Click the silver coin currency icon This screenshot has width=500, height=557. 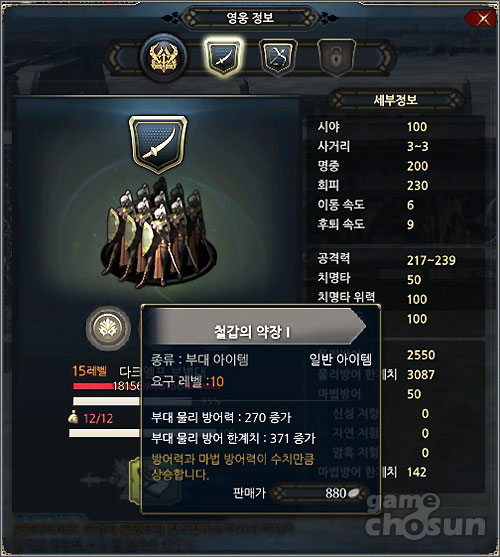click(354, 493)
